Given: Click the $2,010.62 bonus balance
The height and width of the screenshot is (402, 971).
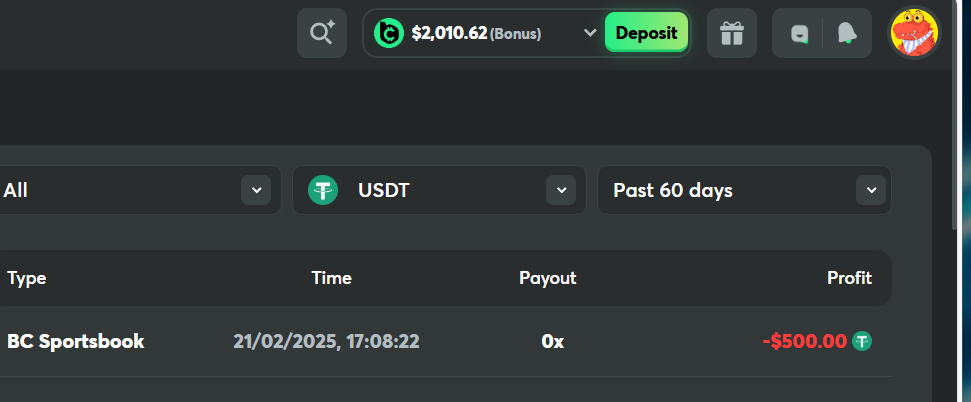Looking at the screenshot, I should [449, 34].
